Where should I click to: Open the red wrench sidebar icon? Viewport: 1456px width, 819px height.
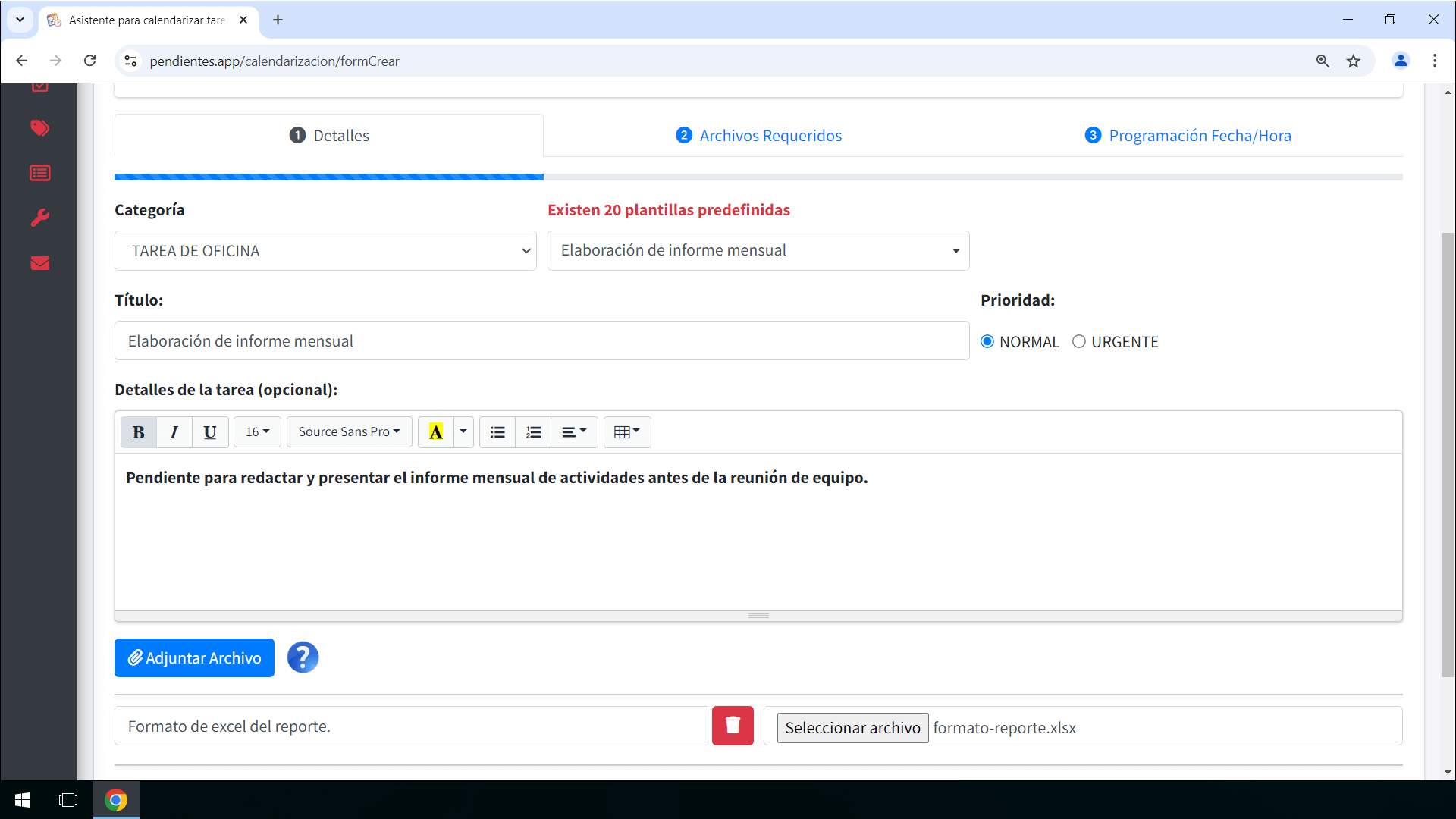[40, 218]
